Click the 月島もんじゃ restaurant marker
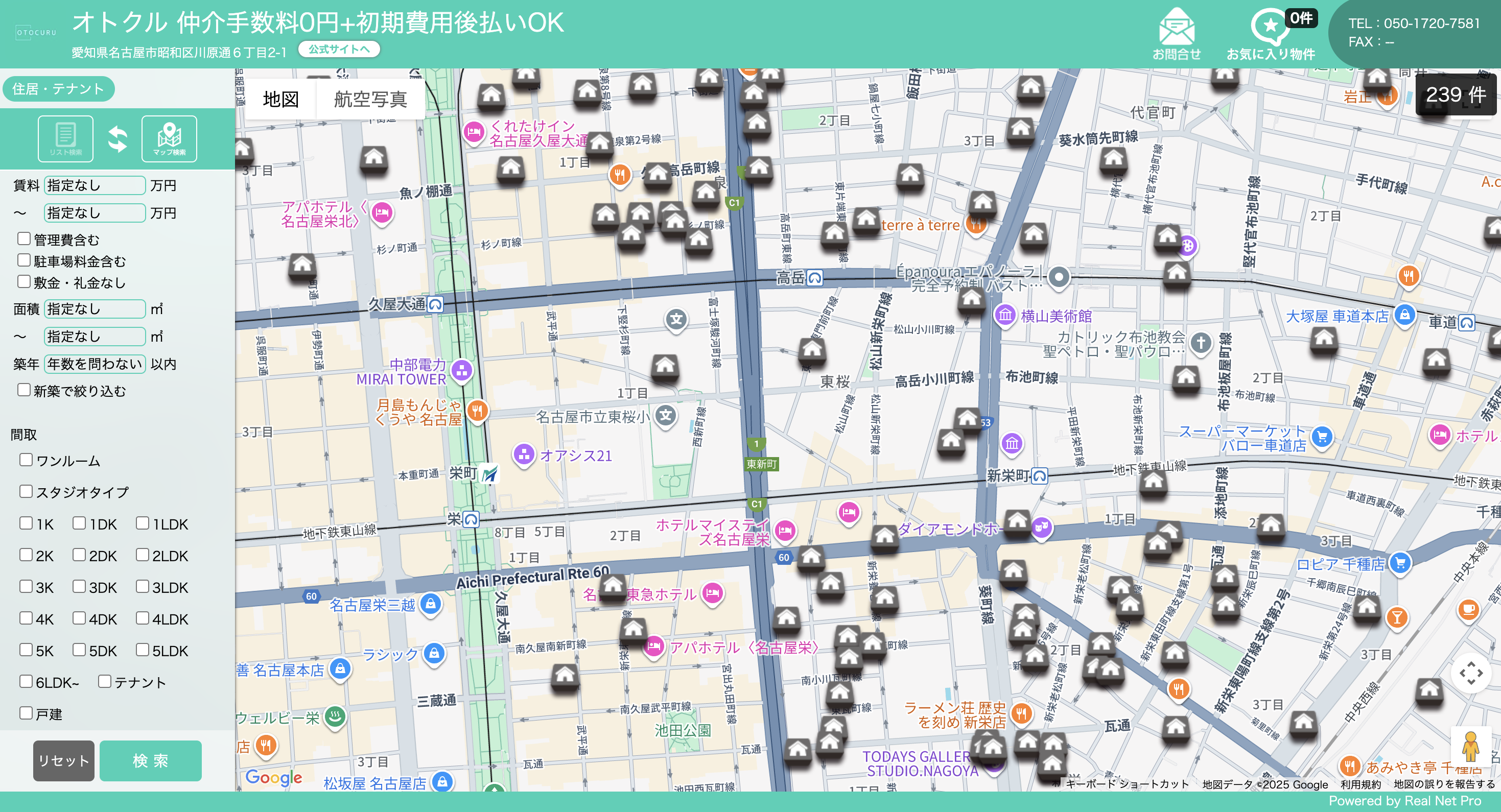This screenshot has height=812, width=1501. tap(477, 411)
